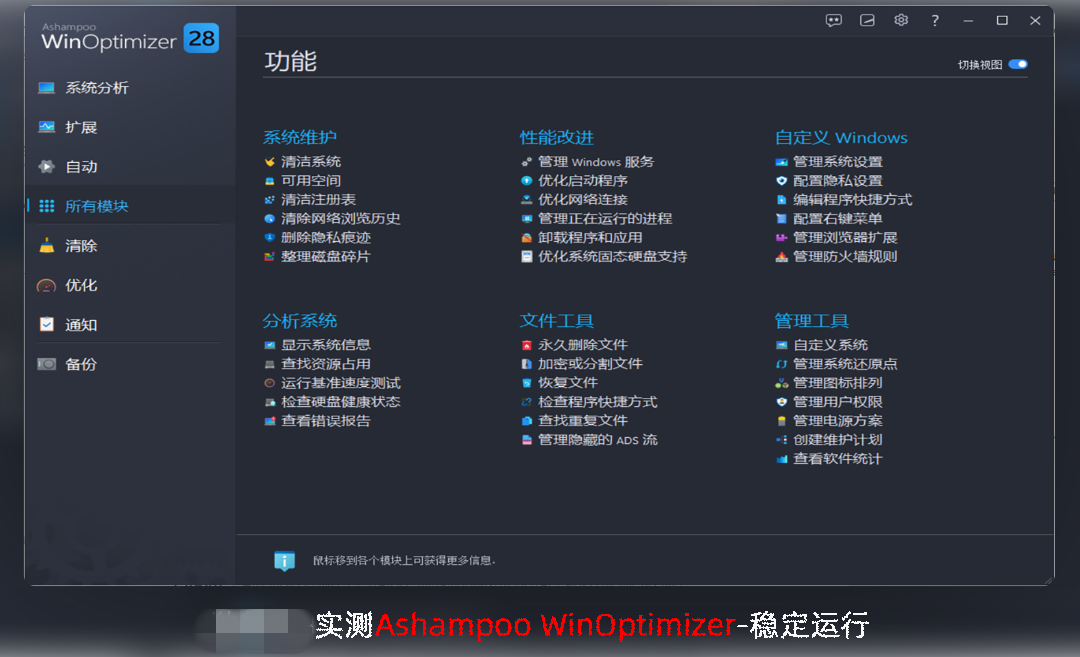Open 检查程序快捷方式 module
The height and width of the screenshot is (657, 1080).
pos(597,402)
